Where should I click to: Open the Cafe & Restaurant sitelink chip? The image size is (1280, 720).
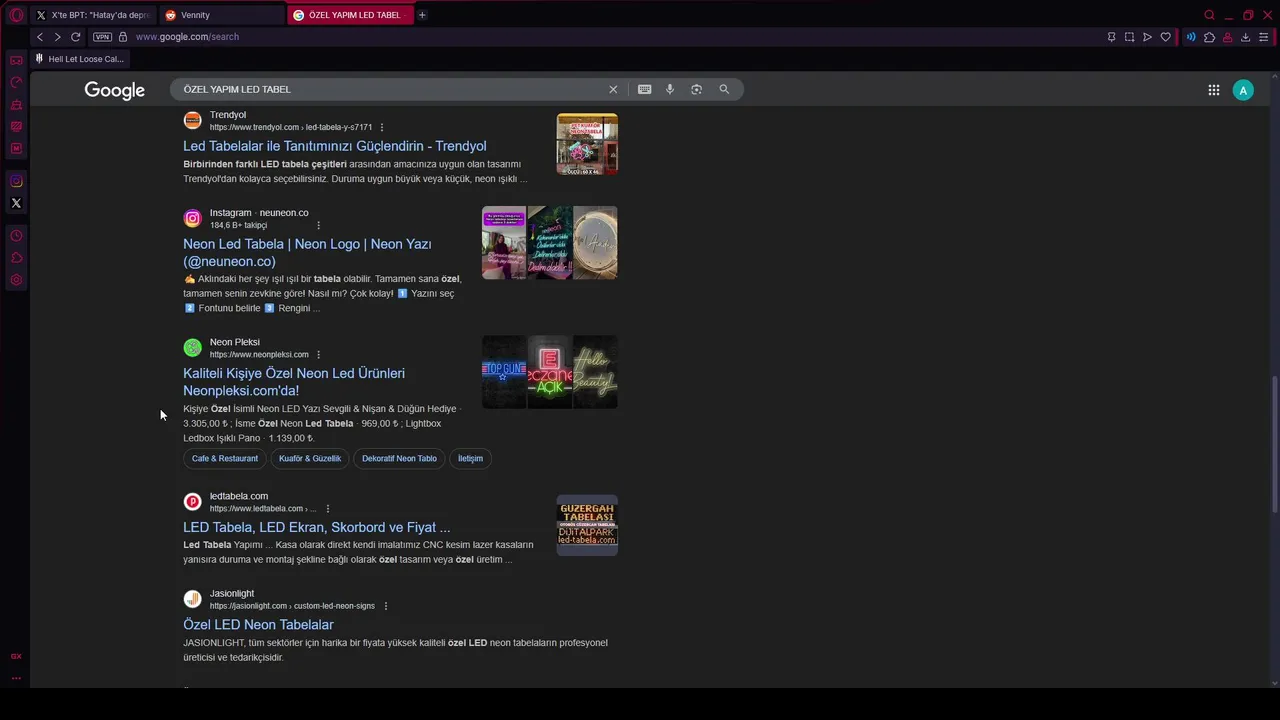click(x=225, y=458)
